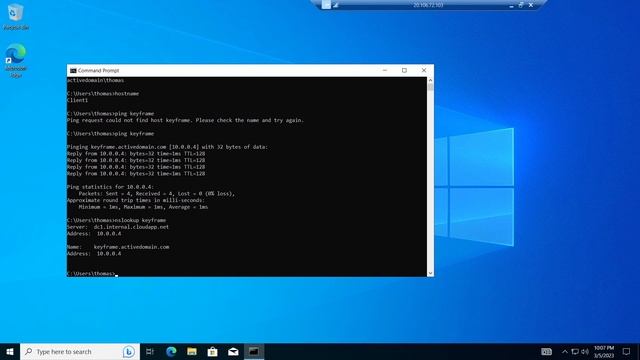The image size is (640, 360).
Task: Select the Command Prompt taskbar button
Action: pos(254,351)
